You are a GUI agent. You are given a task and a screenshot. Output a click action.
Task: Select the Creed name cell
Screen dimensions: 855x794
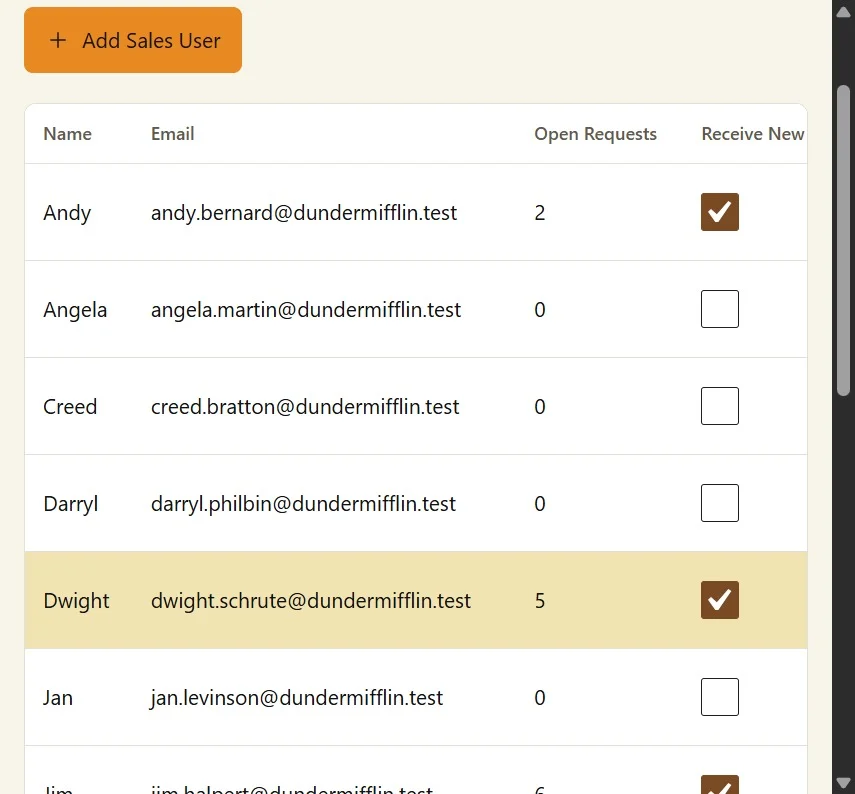tap(70, 407)
